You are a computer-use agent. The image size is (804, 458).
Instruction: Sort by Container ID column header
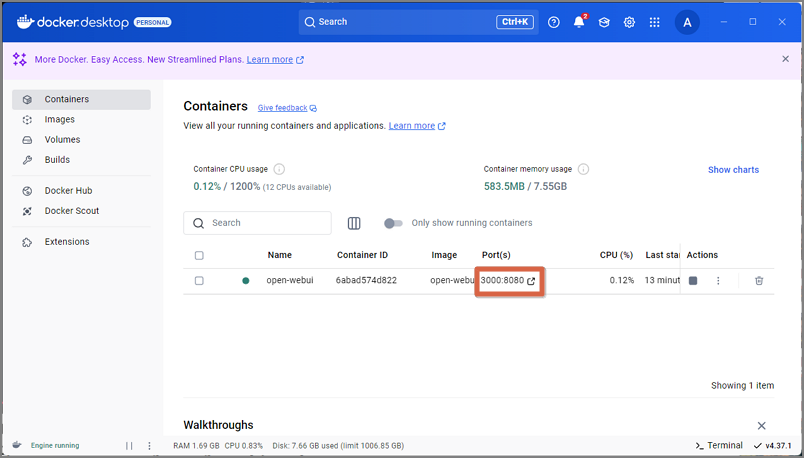pos(362,255)
